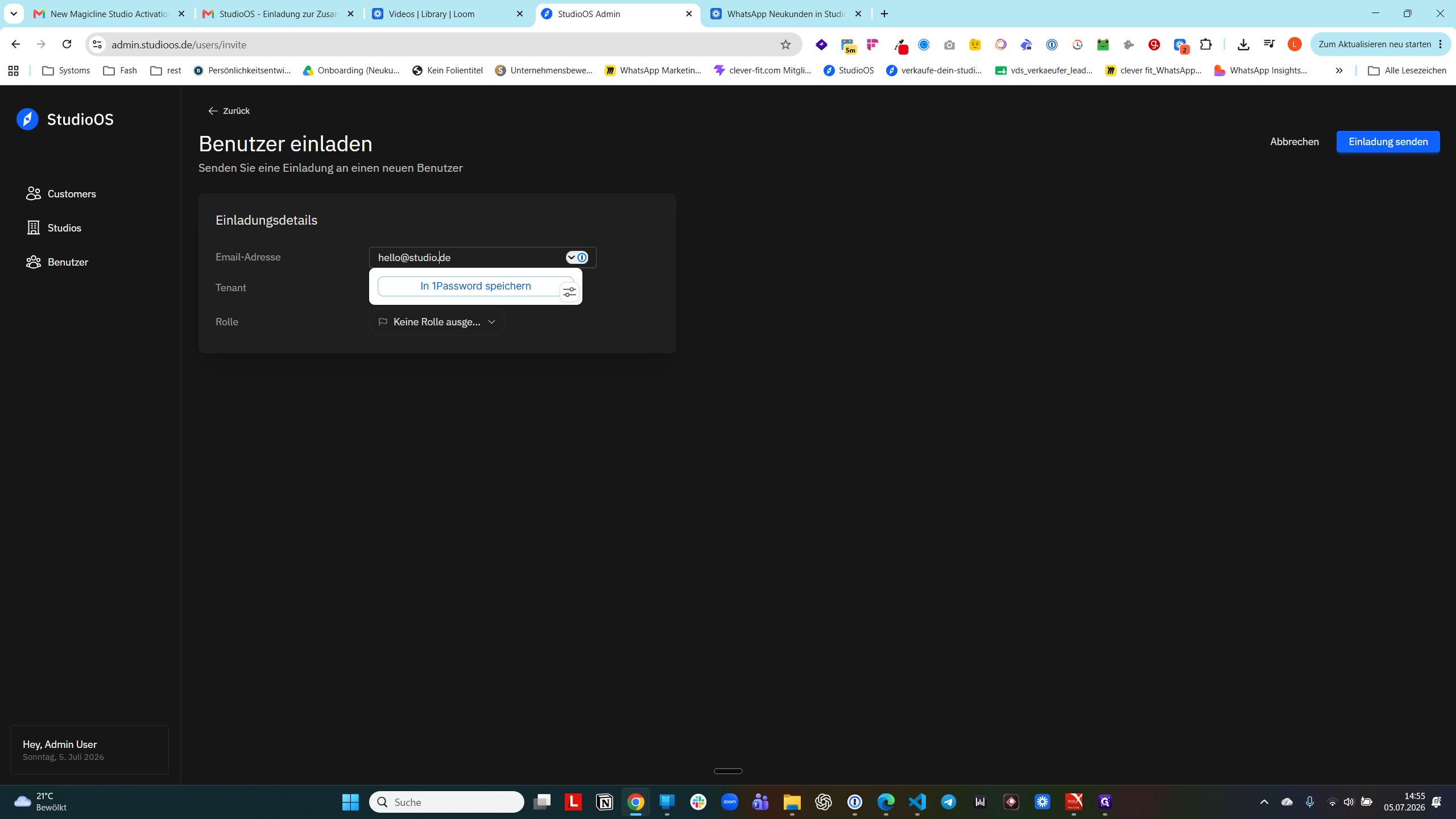The width and height of the screenshot is (1456, 819).
Task: Open the Chrome profile avatar L
Action: 1294,44
